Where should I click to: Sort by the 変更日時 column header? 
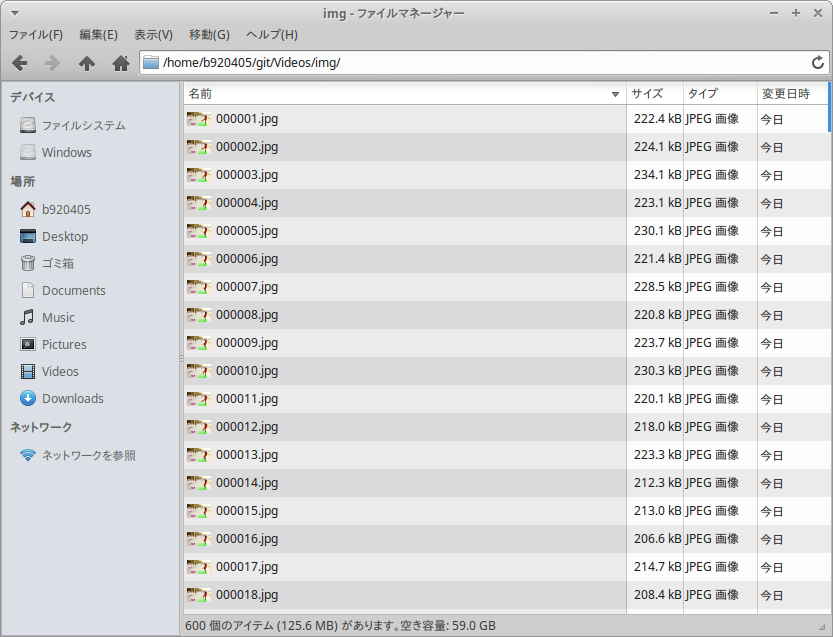[x=793, y=94]
